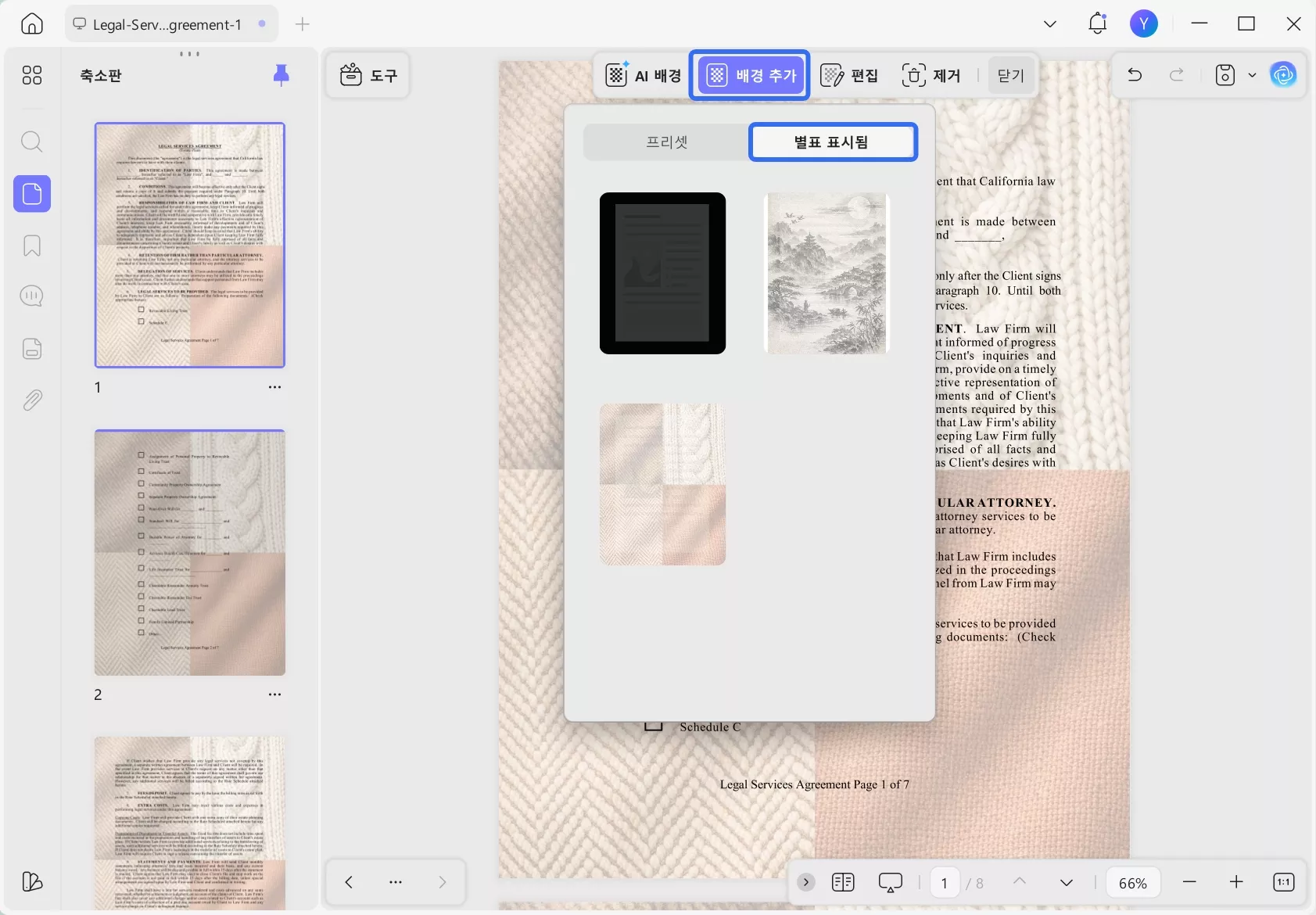Click the save icon in the toolbar
The height and width of the screenshot is (915, 1316).
click(x=1225, y=75)
